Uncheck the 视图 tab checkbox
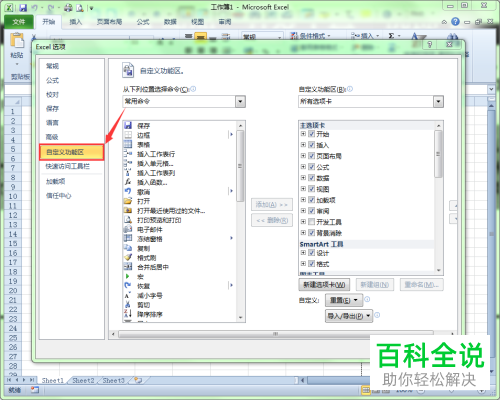The image size is (500, 400). [312, 189]
